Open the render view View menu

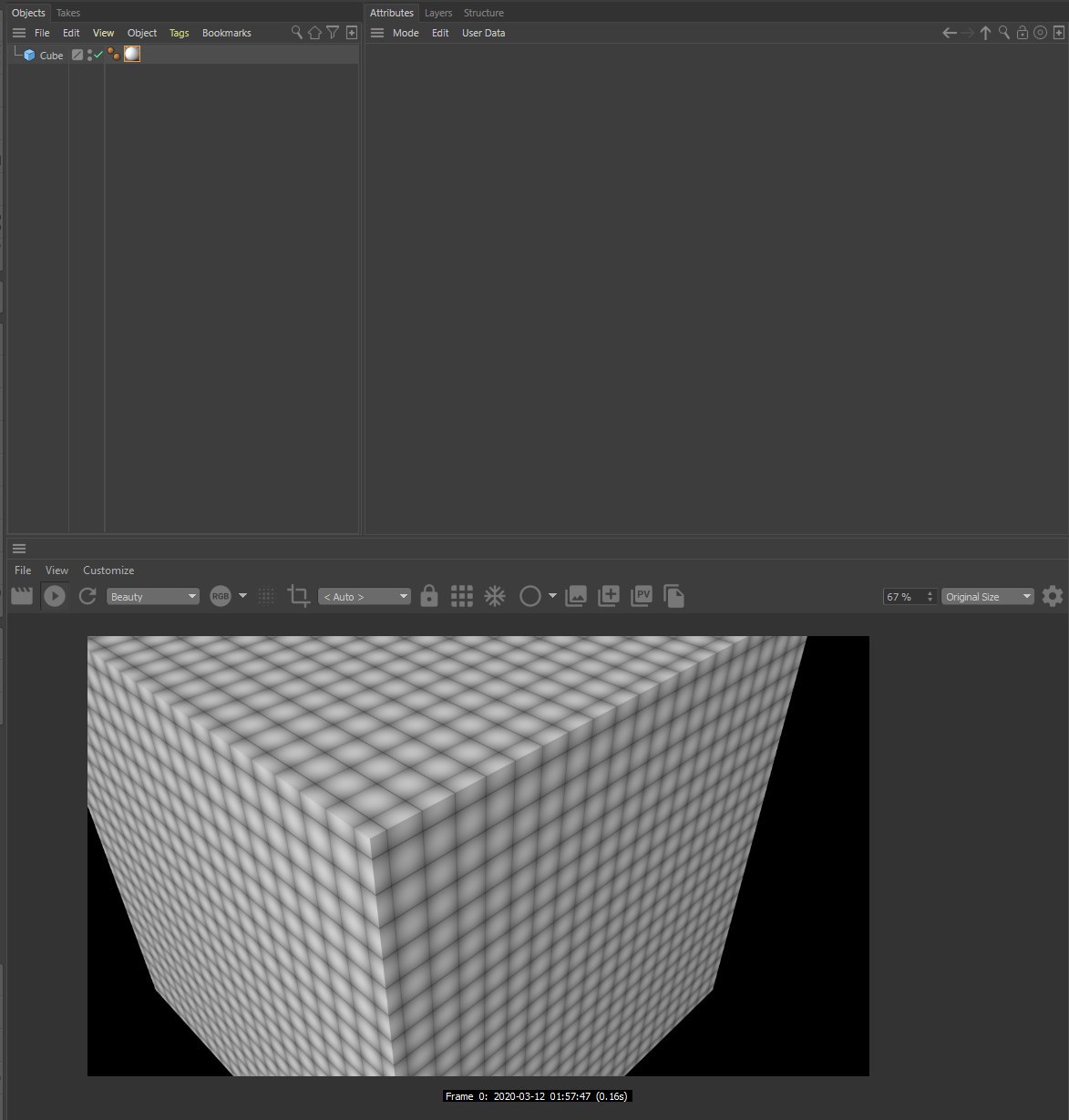57,570
